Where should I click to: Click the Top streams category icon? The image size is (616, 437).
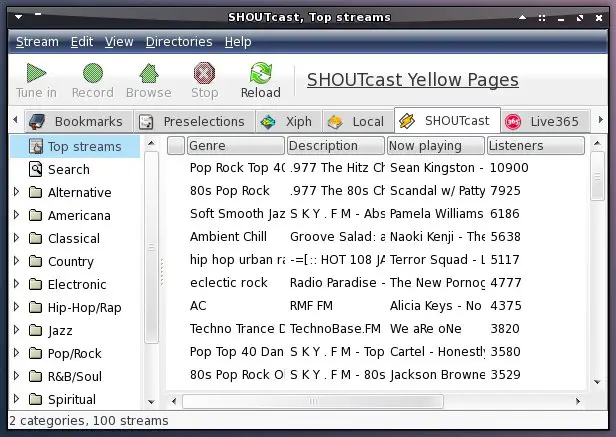36,146
